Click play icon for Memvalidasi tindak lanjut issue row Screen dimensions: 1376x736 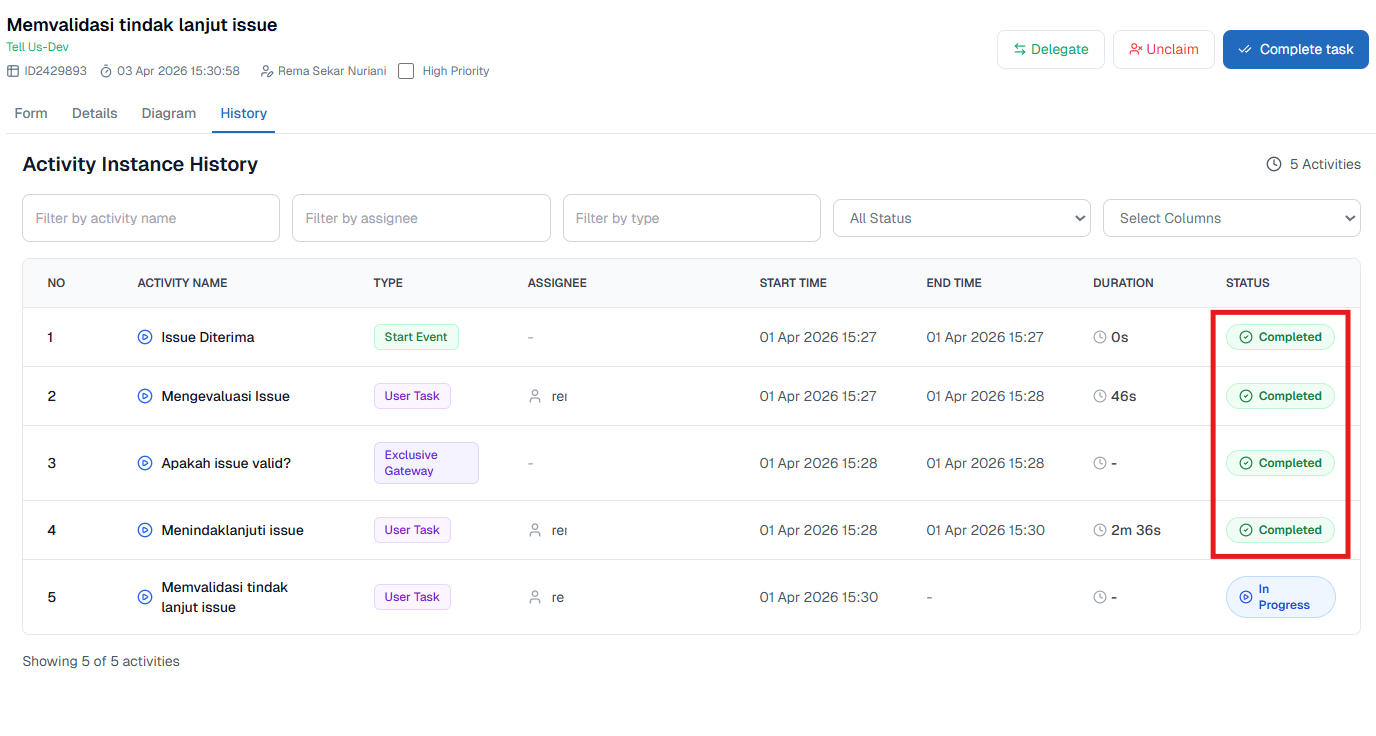tap(144, 597)
